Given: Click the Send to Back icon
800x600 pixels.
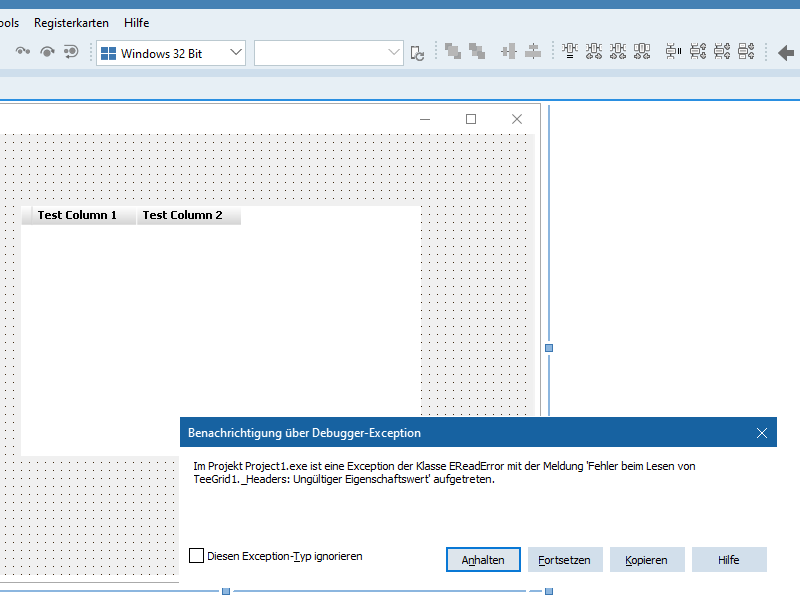Looking at the screenshot, I should coord(477,52).
